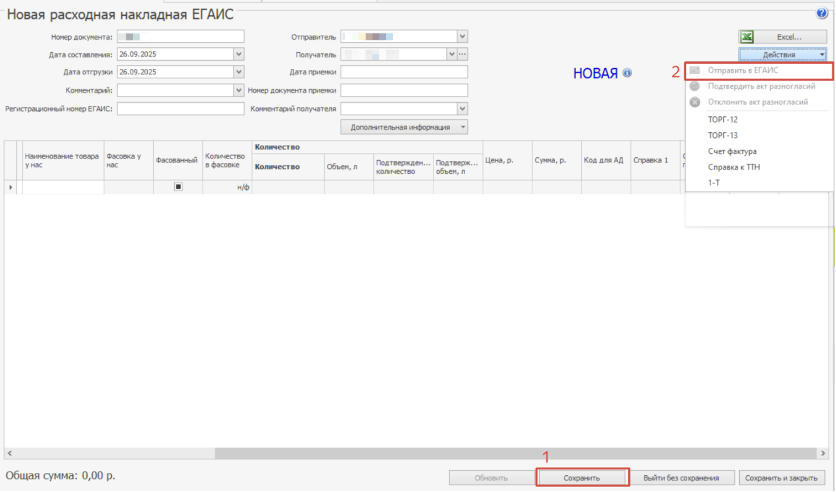Open the Дата отгрузки date dropdown
The width and height of the screenshot is (836, 492).
(239, 71)
